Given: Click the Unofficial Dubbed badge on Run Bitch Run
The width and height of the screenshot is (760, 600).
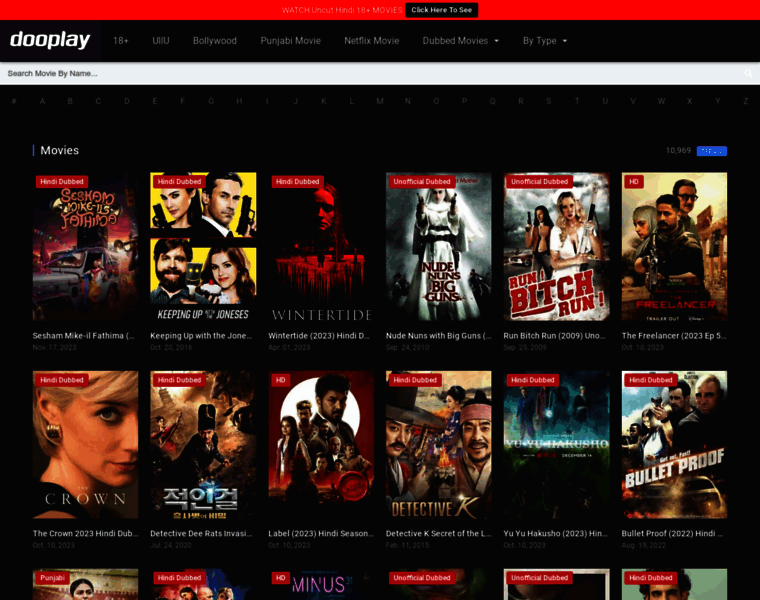Looking at the screenshot, I should [539, 181].
